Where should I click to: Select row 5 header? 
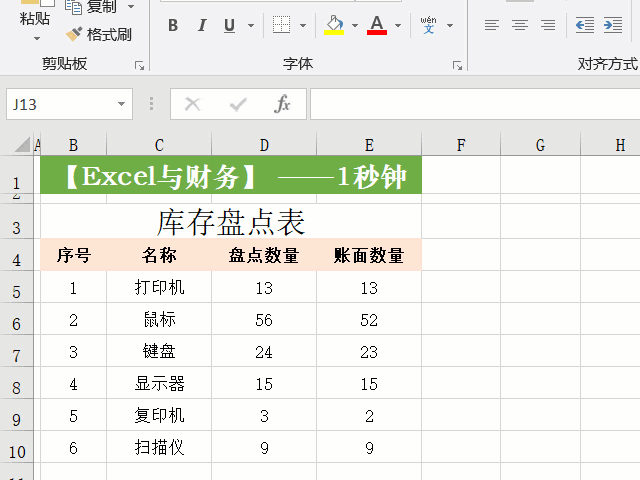pos(16,291)
